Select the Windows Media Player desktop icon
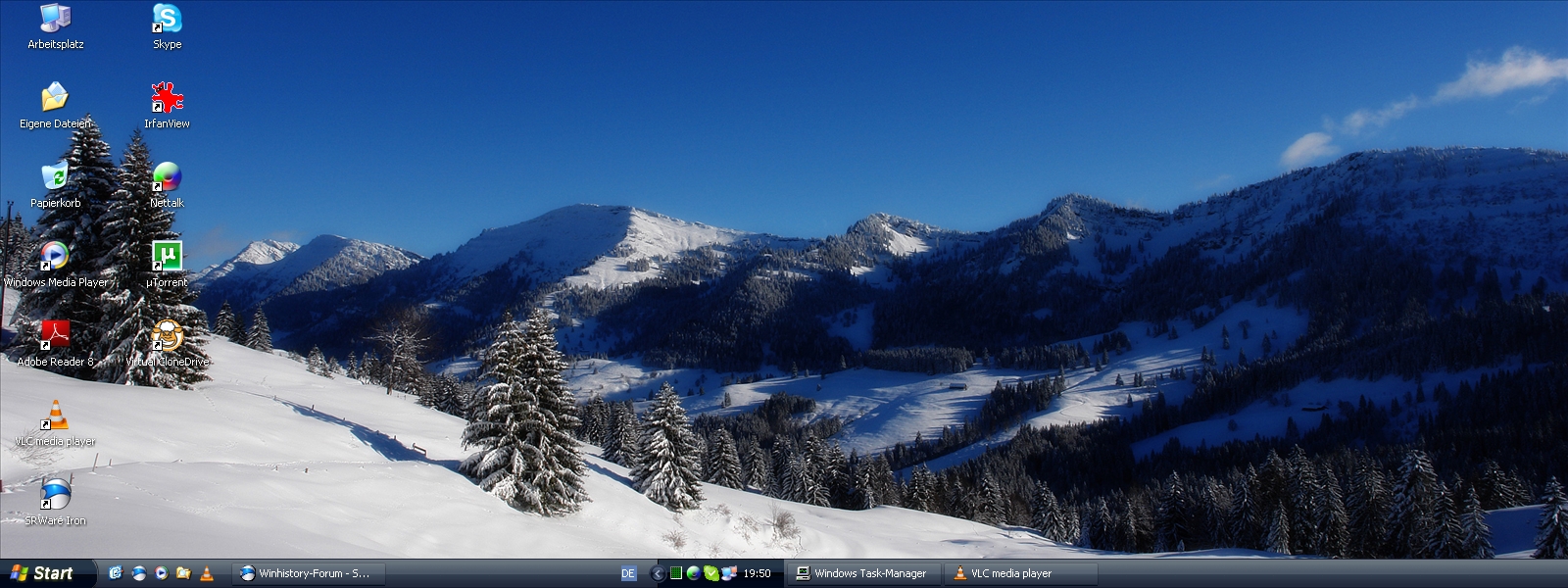 [x=55, y=258]
